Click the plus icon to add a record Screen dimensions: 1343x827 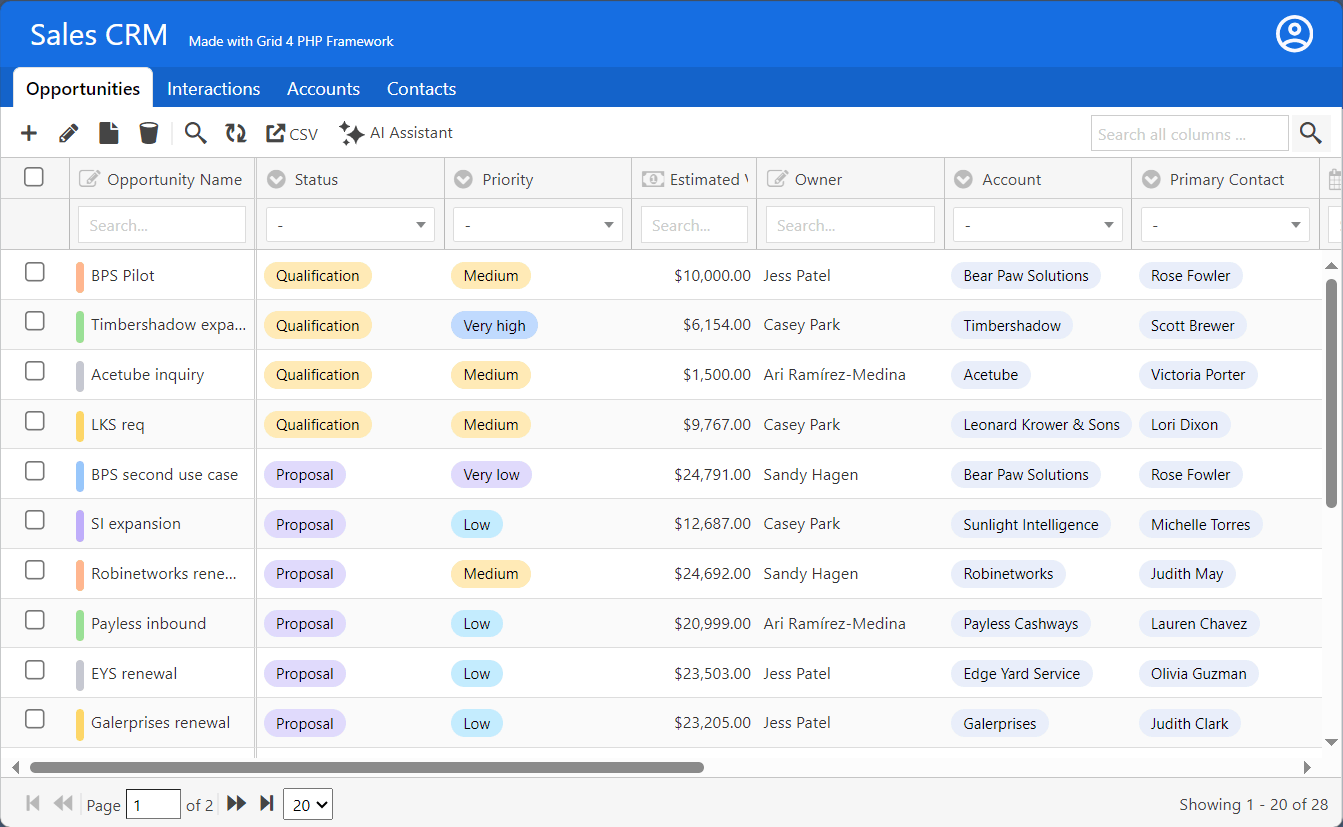pyautogui.click(x=29, y=133)
